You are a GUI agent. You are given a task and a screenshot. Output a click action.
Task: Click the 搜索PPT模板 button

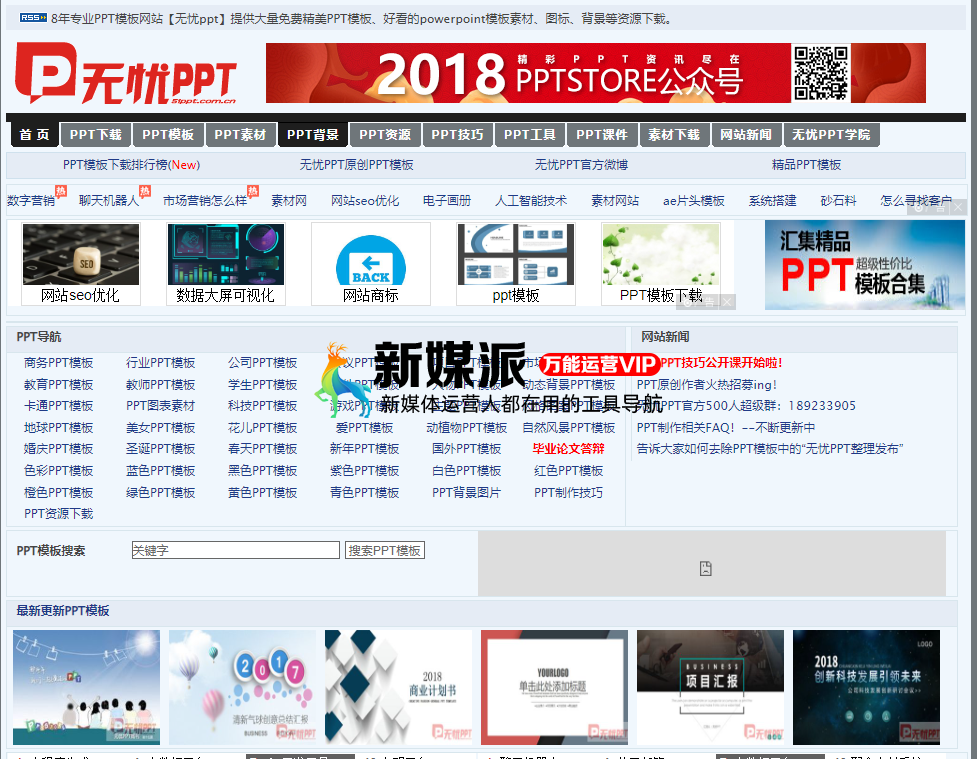[385, 550]
